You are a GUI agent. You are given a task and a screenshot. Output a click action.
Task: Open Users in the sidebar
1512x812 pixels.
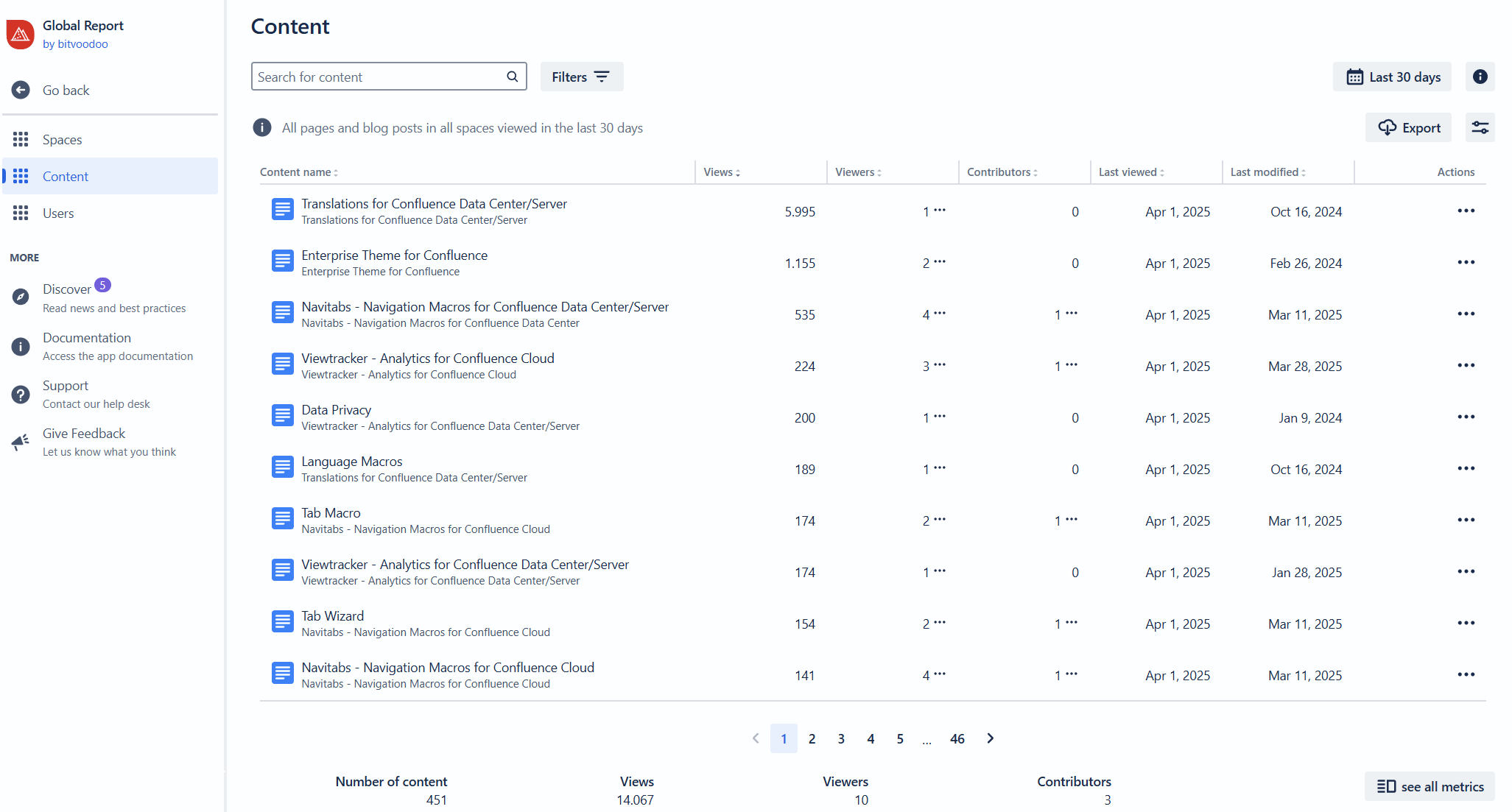coord(58,213)
